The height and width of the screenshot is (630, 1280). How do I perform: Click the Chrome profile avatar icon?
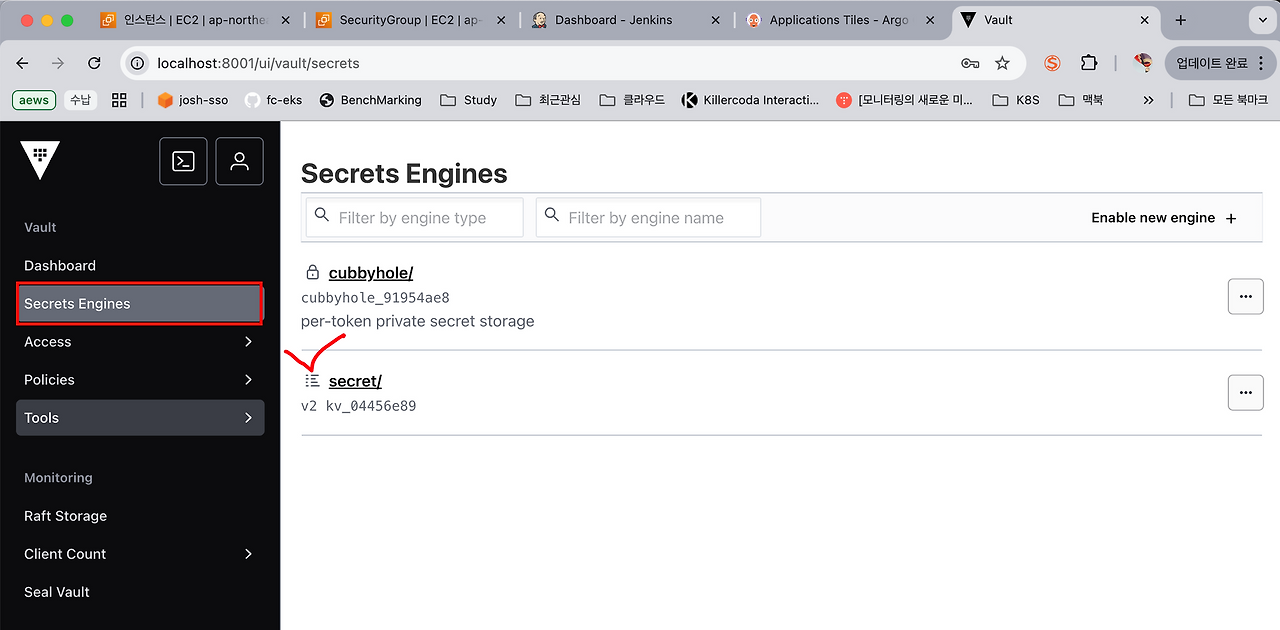[1143, 63]
